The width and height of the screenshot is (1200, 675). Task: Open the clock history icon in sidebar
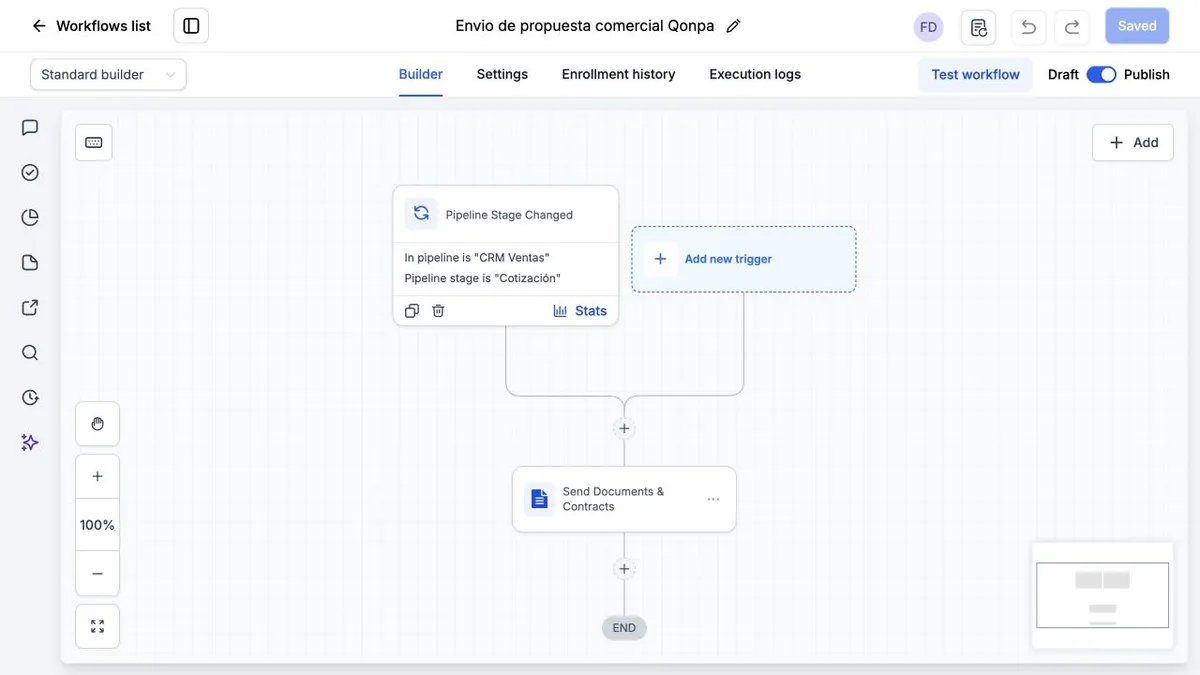(30, 397)
